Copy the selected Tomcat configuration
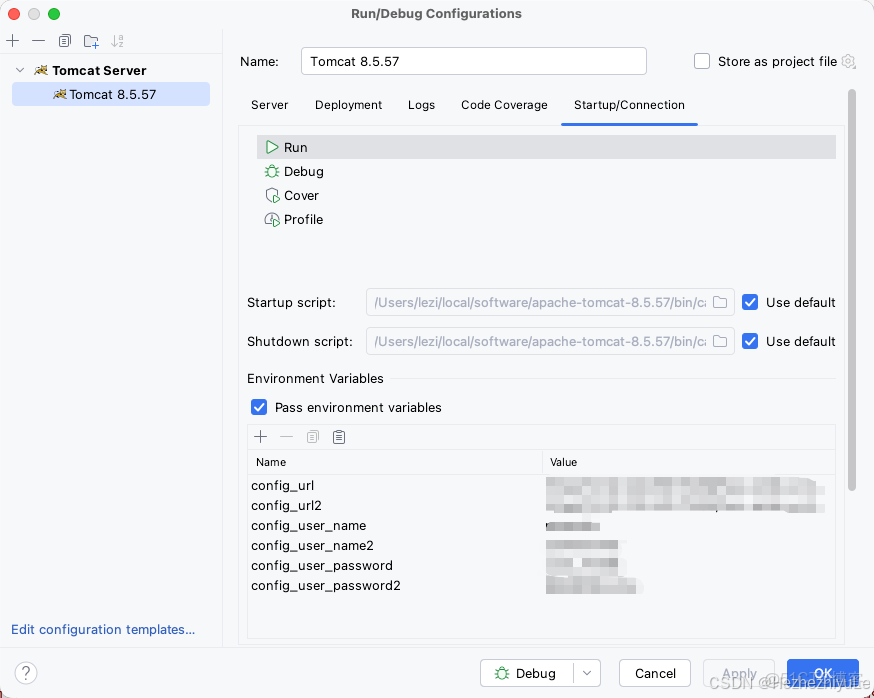 click(x=63, y=41)
